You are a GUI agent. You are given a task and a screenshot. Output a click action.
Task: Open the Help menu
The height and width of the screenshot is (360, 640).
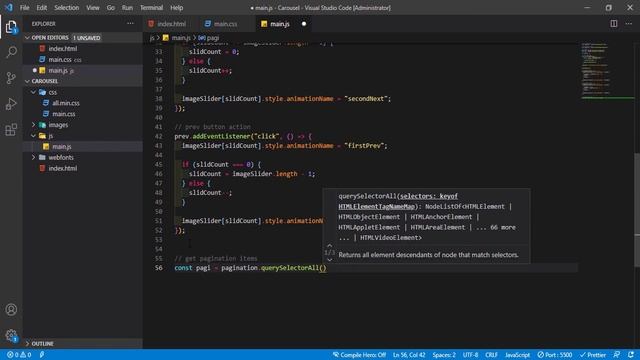click(176, 8)
